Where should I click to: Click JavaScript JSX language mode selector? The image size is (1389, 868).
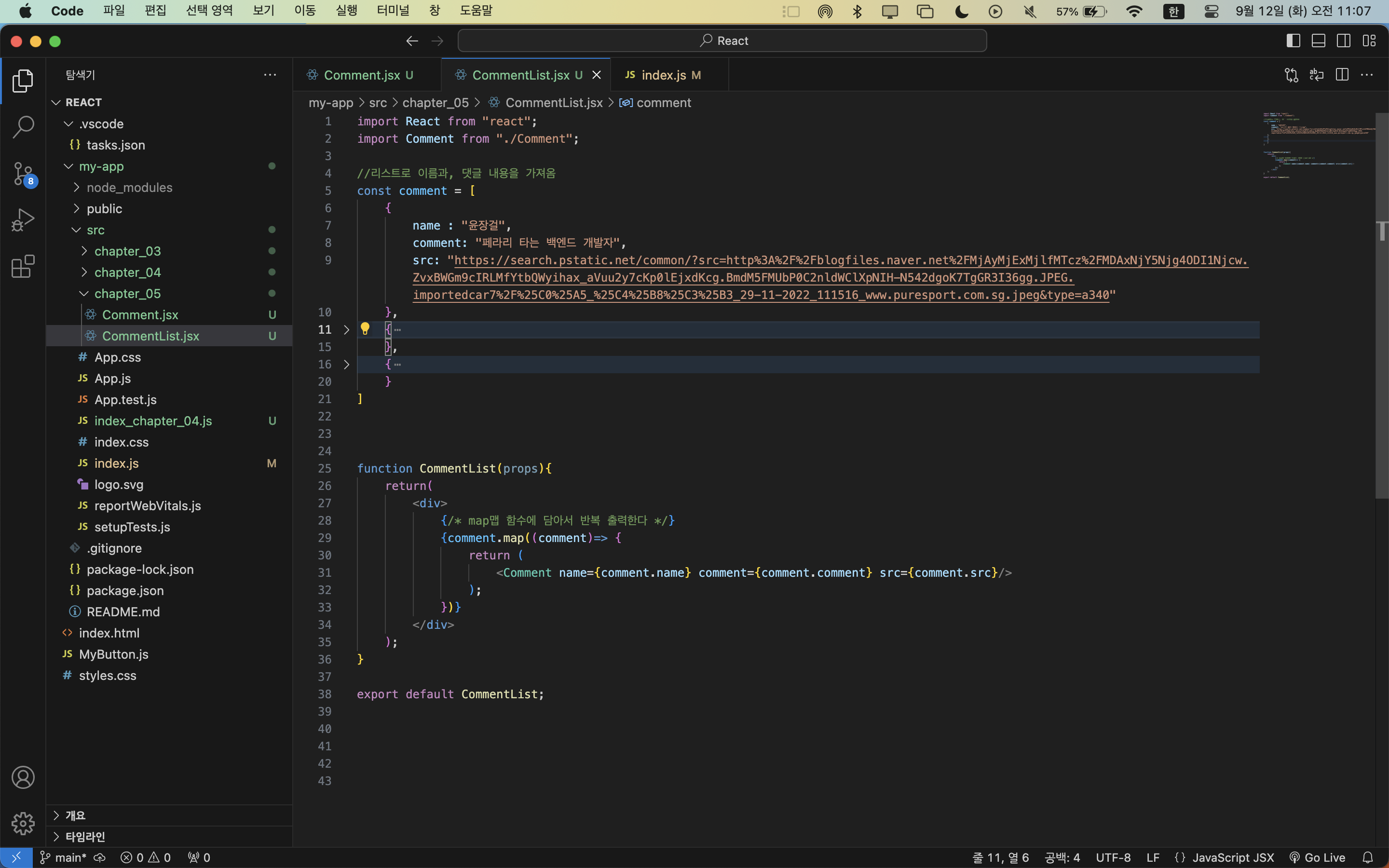click(x=1232, y=857)
